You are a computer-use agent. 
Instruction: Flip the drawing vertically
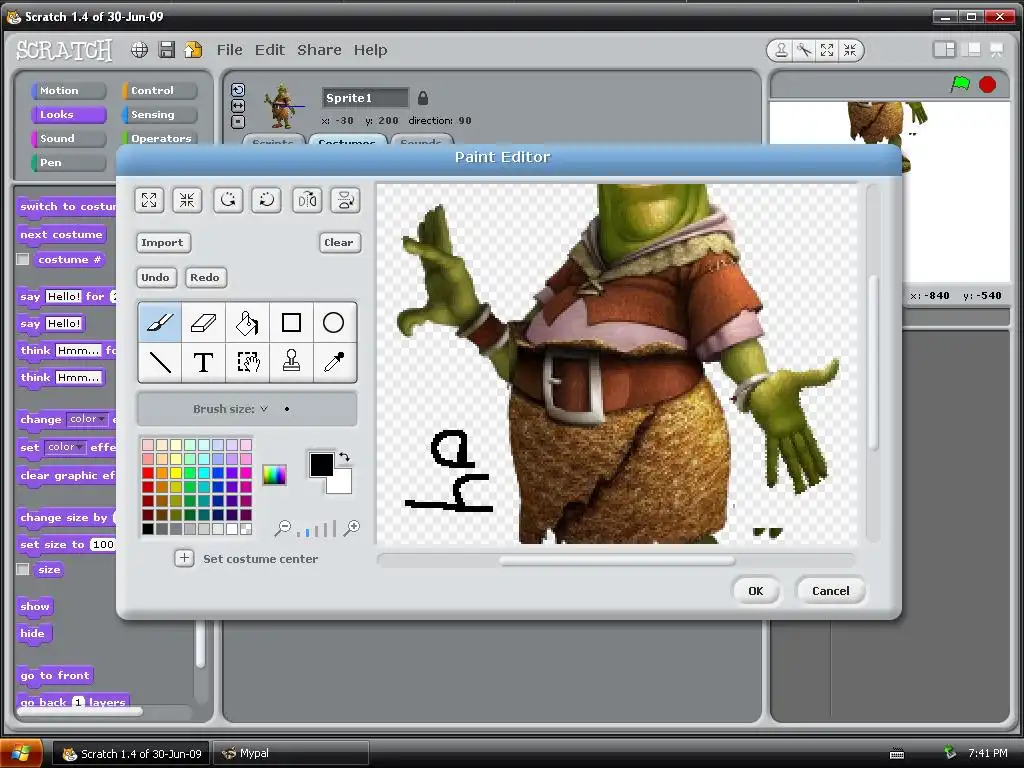click(345, 200)
